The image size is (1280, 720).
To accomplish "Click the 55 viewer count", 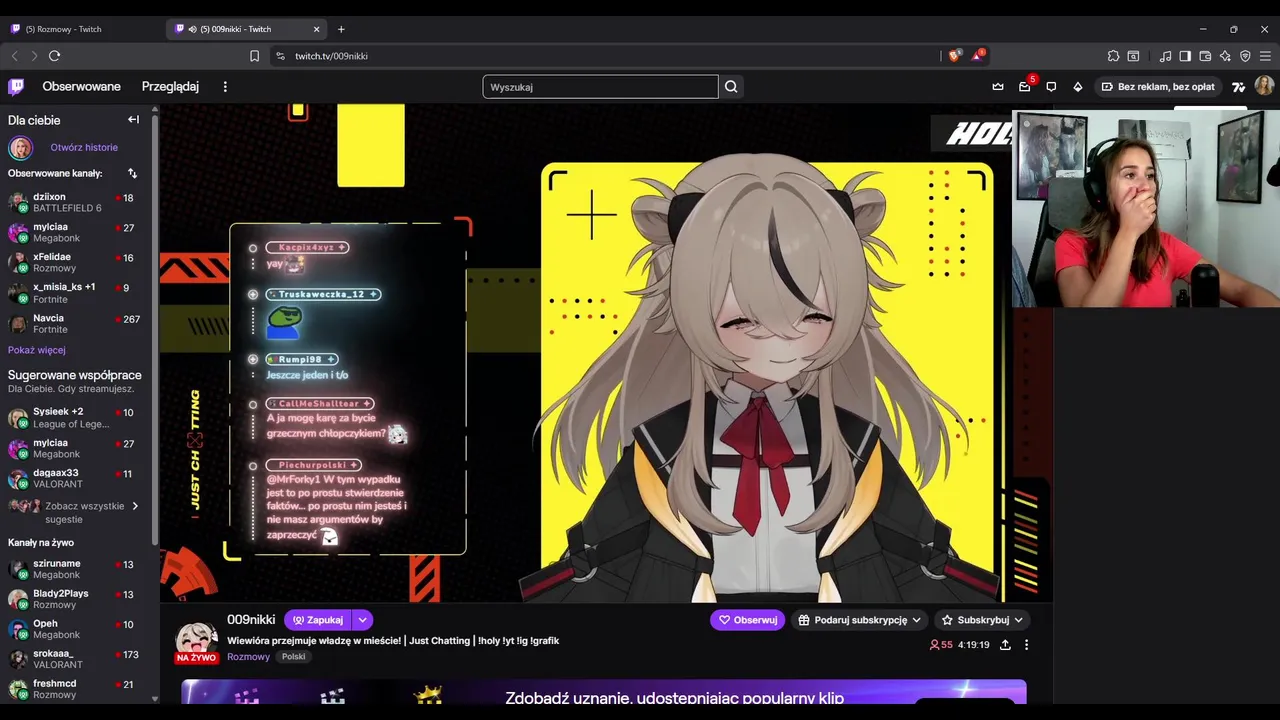I will pyautogui.click(x=941, y=645).
